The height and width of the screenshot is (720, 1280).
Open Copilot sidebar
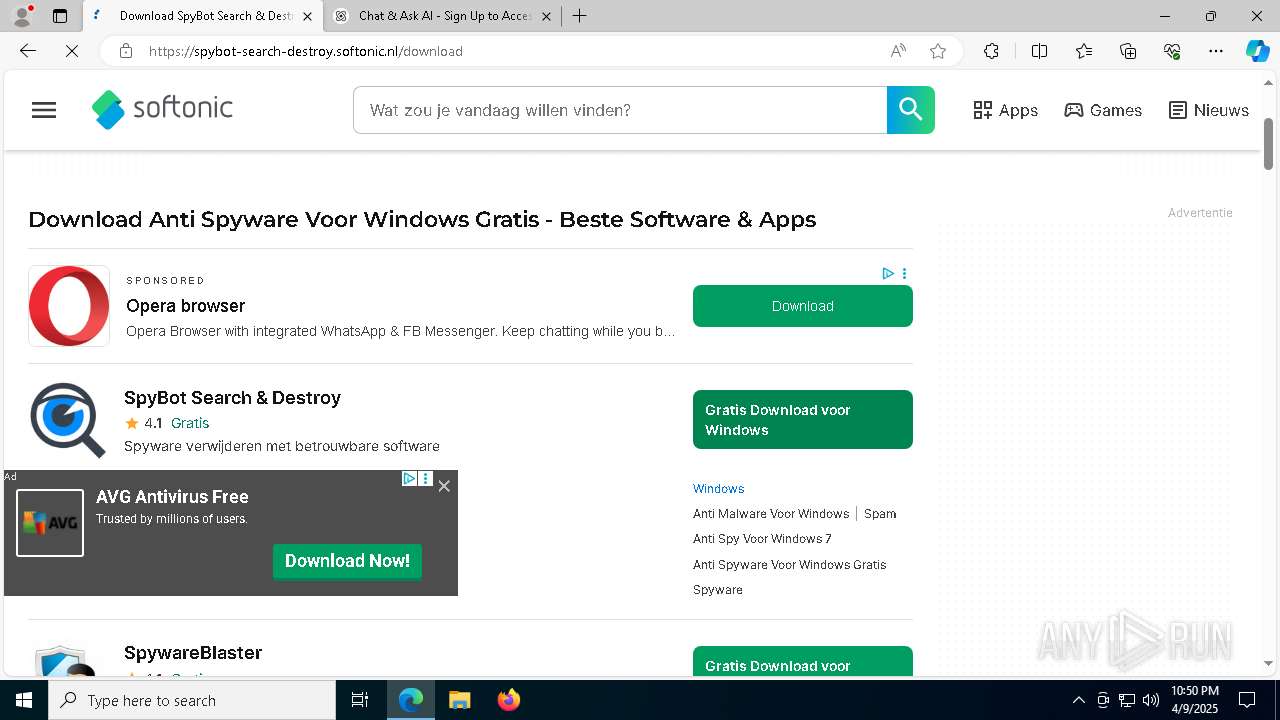point(1257,51)
